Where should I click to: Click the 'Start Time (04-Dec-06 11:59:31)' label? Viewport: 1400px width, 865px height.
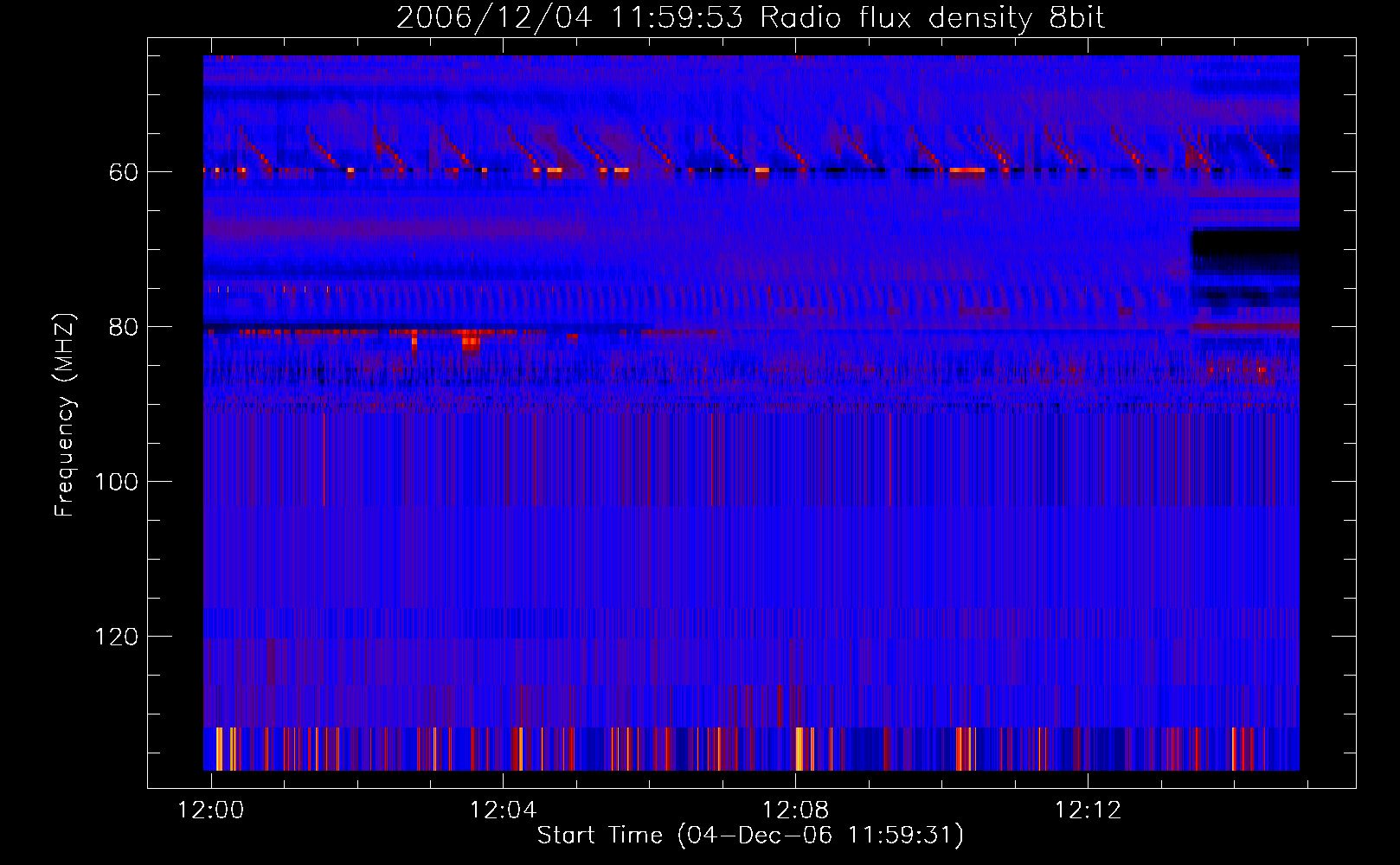tap(750, 836)
